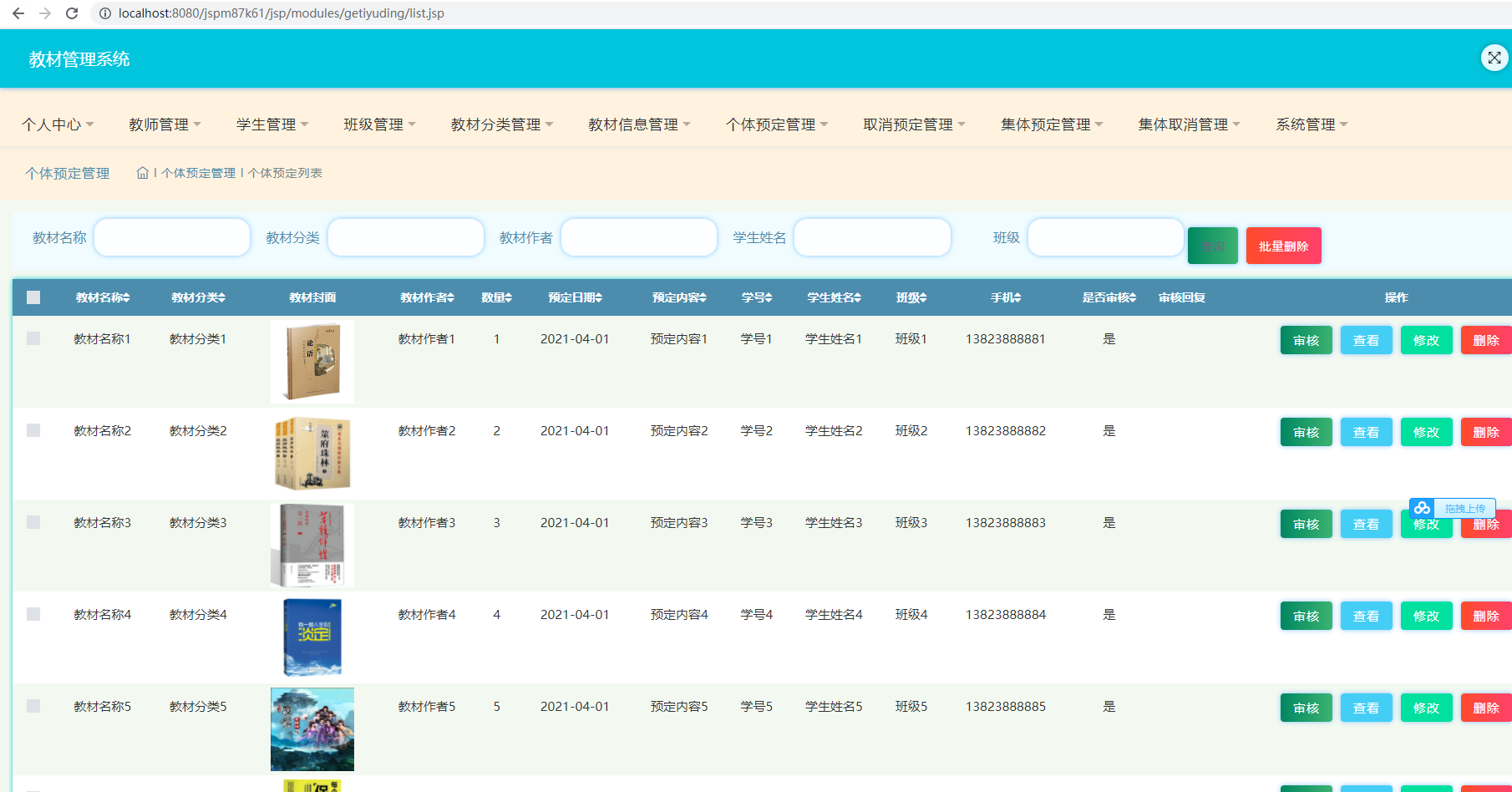Open the 系统管理 menu
The width and height of the screenshot is (1512, 792).
point(1312,124)
